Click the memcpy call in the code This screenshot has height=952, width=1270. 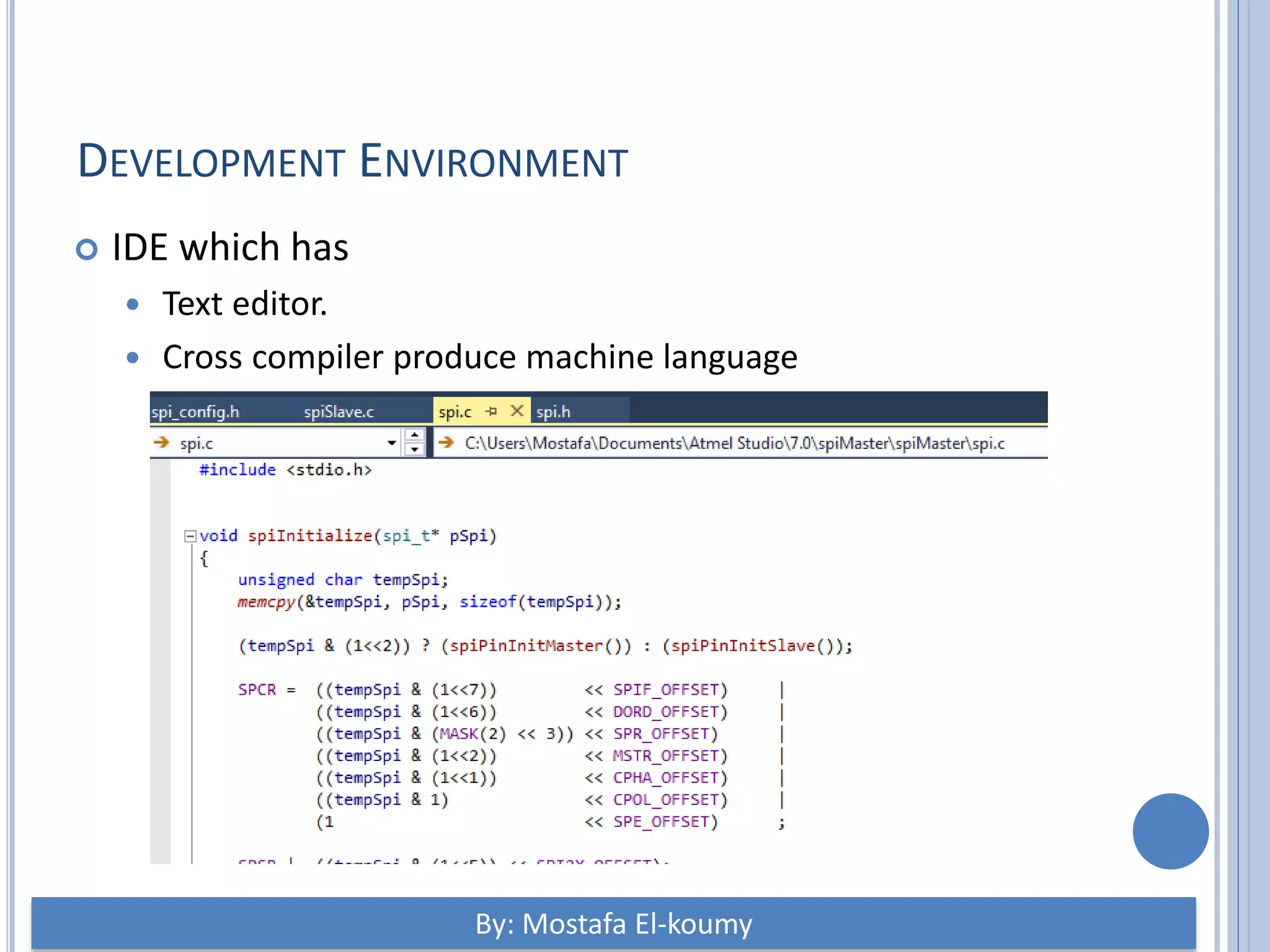[x=267, y=602]
